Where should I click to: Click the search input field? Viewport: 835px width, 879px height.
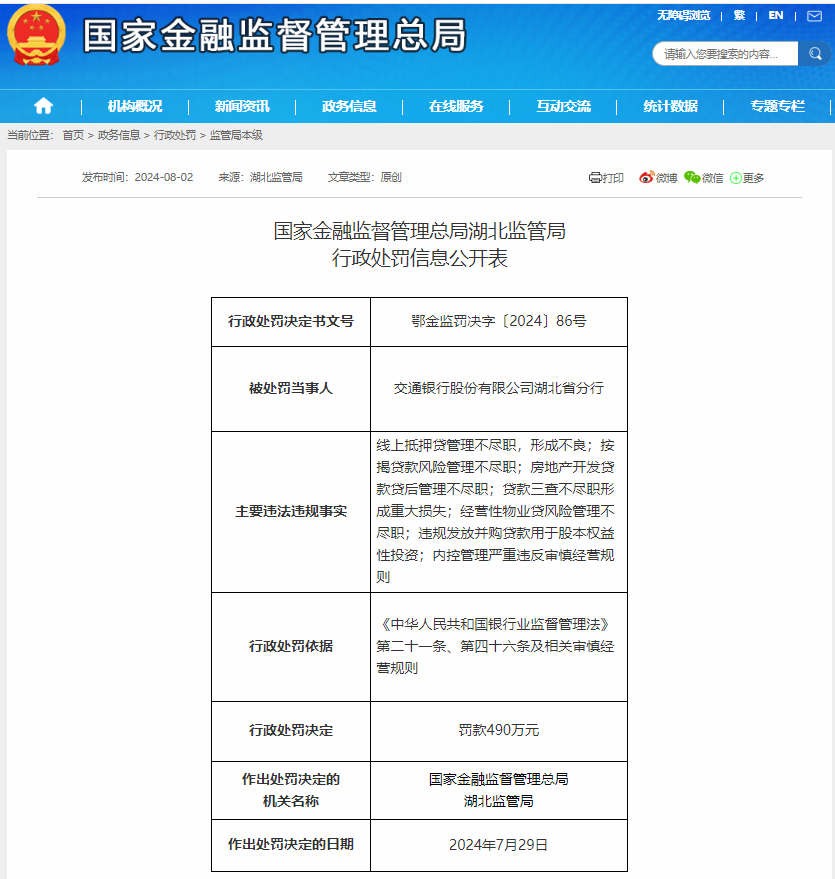click(725, 53)
